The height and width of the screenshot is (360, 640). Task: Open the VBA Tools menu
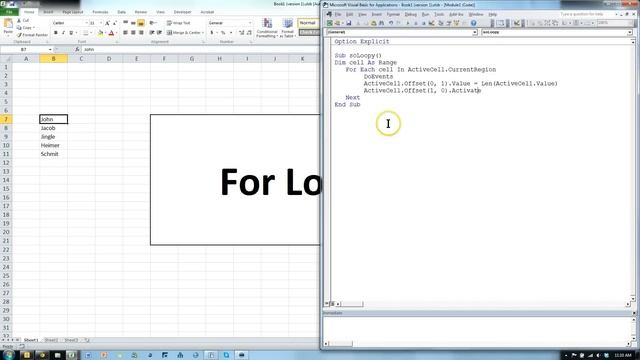click(439, 14)
